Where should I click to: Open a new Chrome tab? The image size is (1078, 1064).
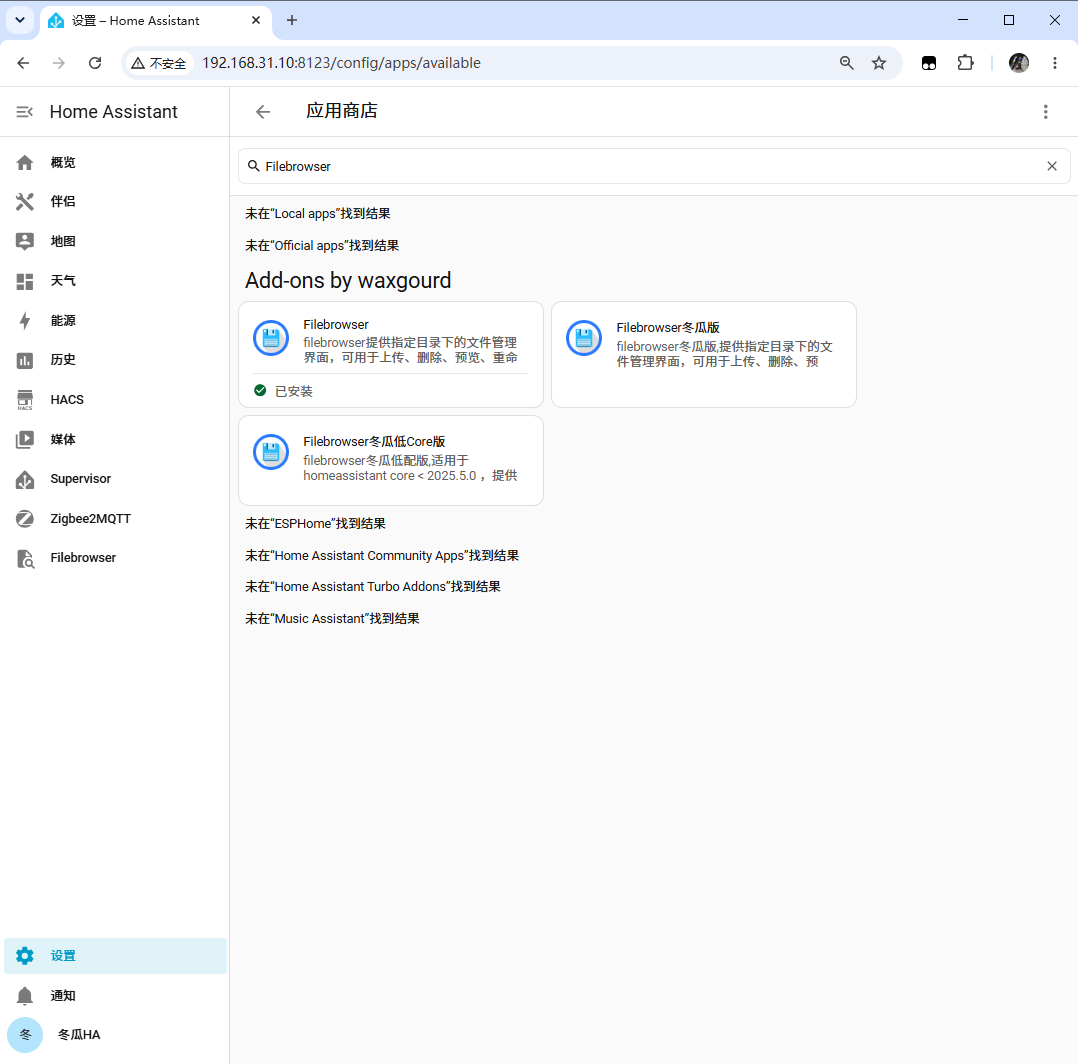pos(292,20)
